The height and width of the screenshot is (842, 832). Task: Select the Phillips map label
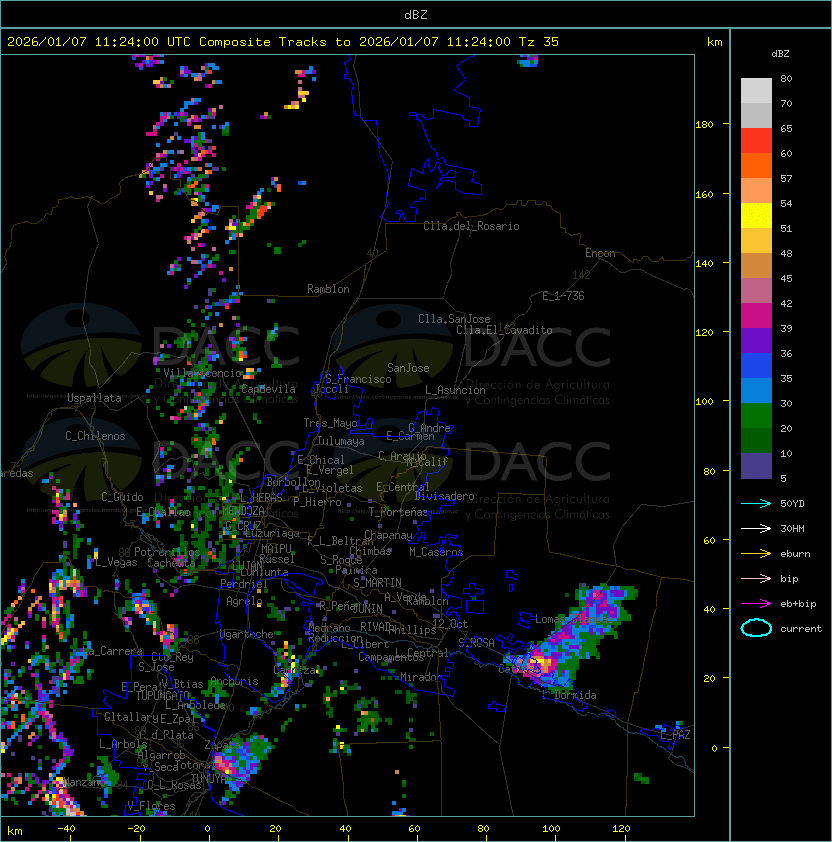(x=413, y=629)
